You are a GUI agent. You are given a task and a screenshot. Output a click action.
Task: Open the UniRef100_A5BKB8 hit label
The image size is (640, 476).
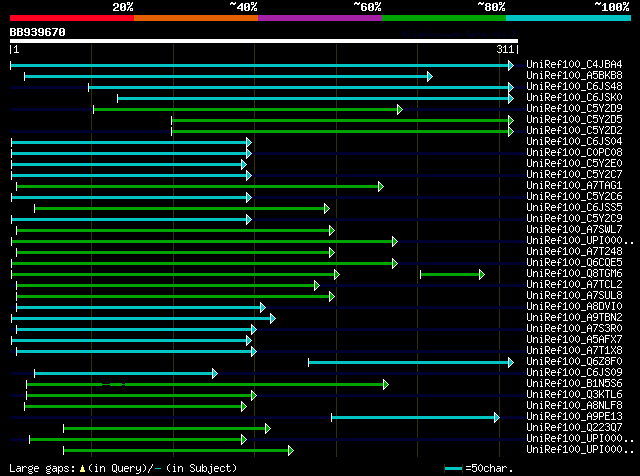click(x=574, y=76)
